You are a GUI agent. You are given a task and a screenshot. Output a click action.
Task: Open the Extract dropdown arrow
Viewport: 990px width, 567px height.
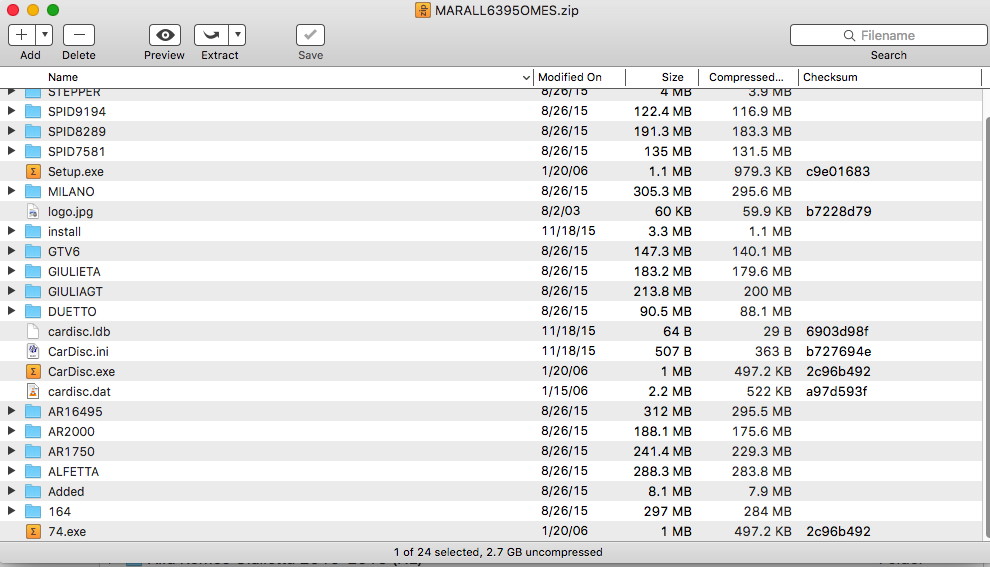(237, 35)
